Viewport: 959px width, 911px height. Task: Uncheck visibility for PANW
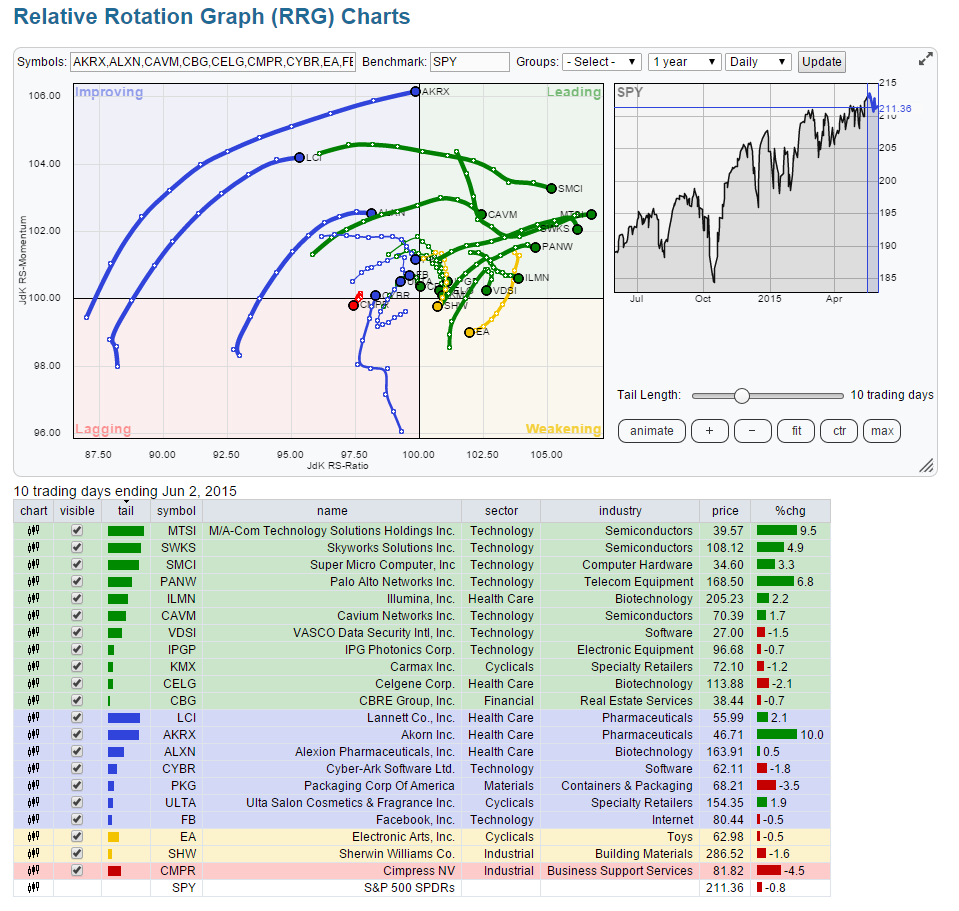77,581
